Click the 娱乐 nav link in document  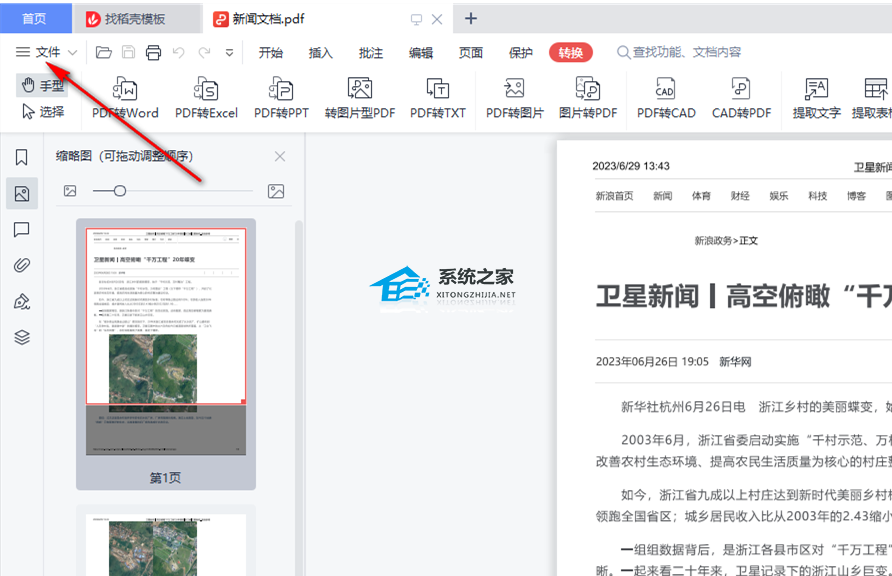coord(779,196)
